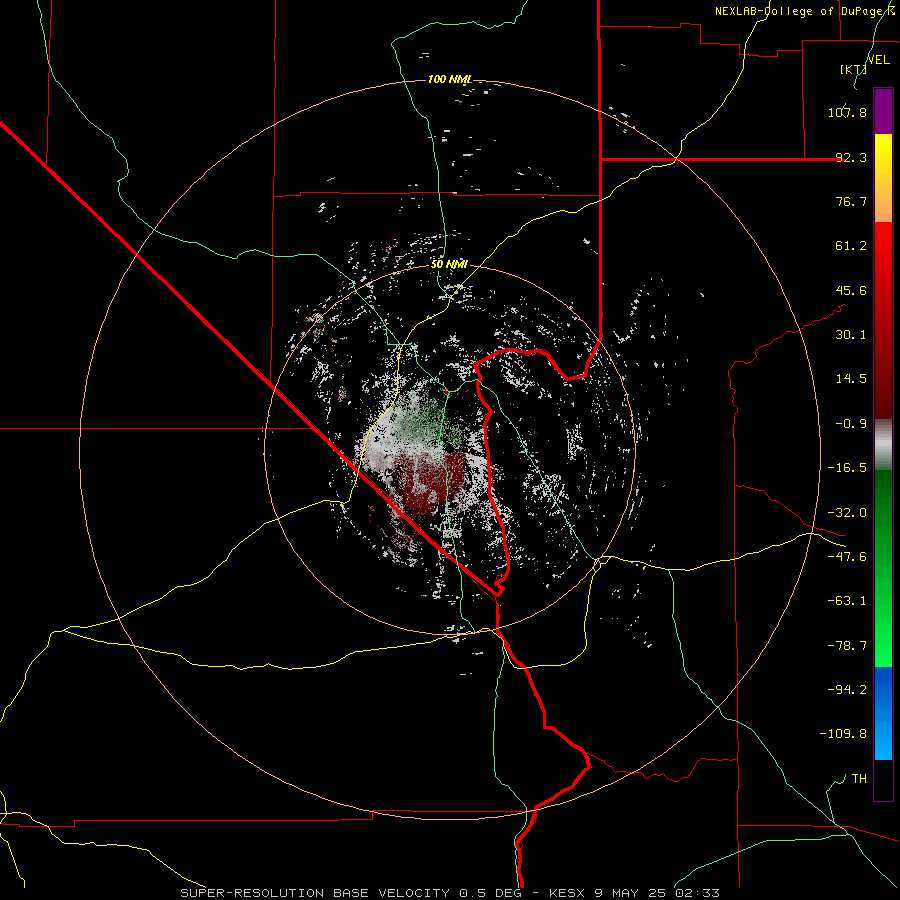Click the -0.9 legend value
900x900 pixels.
point(851,424)
